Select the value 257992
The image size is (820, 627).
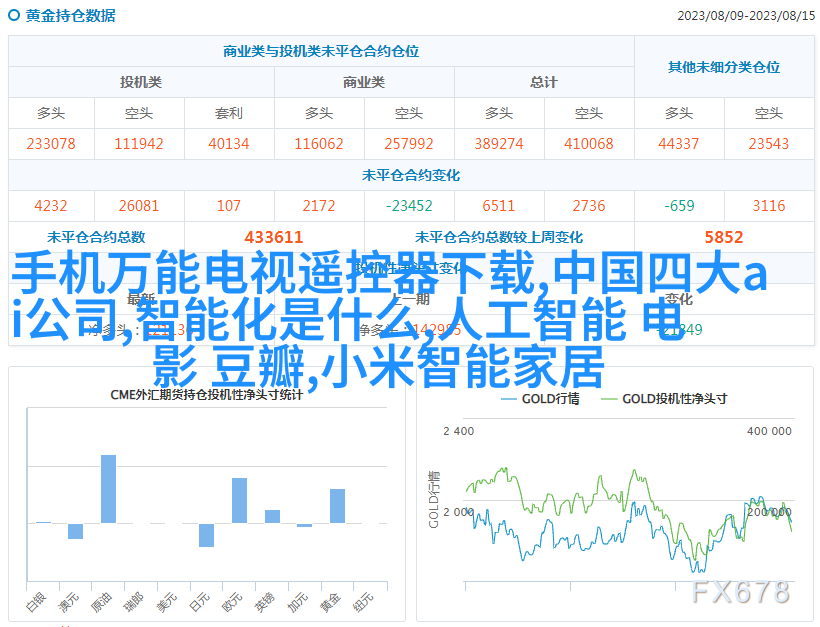tap(409, 144)
